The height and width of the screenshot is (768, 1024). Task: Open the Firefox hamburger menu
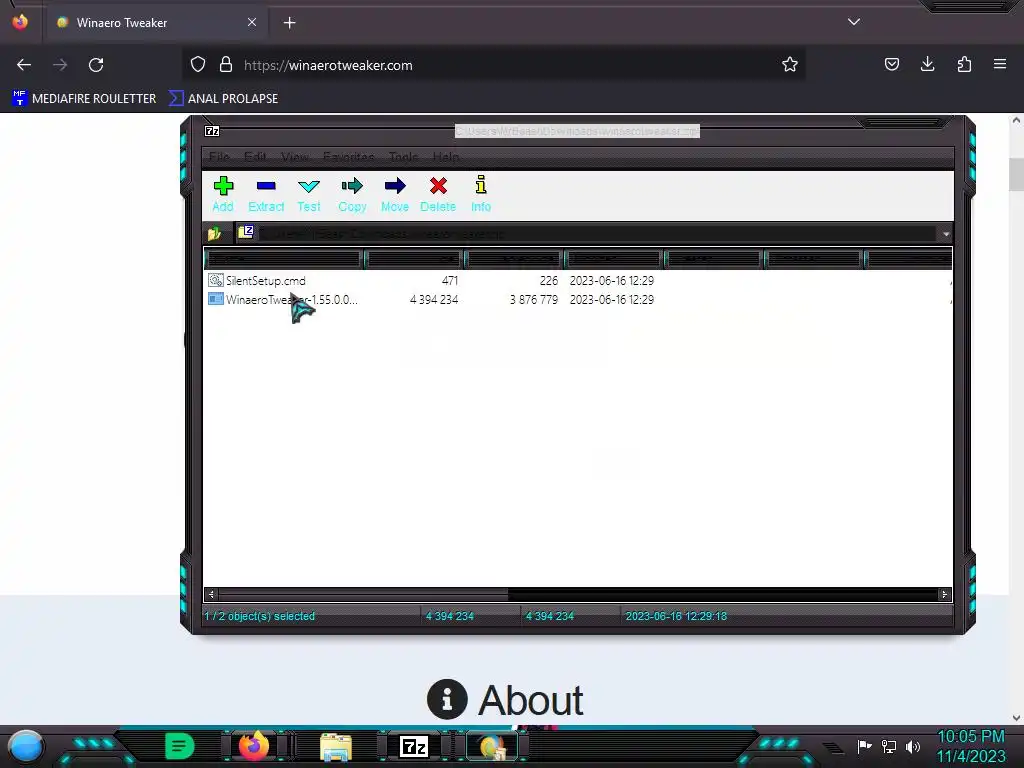[x=1000, y=64]
